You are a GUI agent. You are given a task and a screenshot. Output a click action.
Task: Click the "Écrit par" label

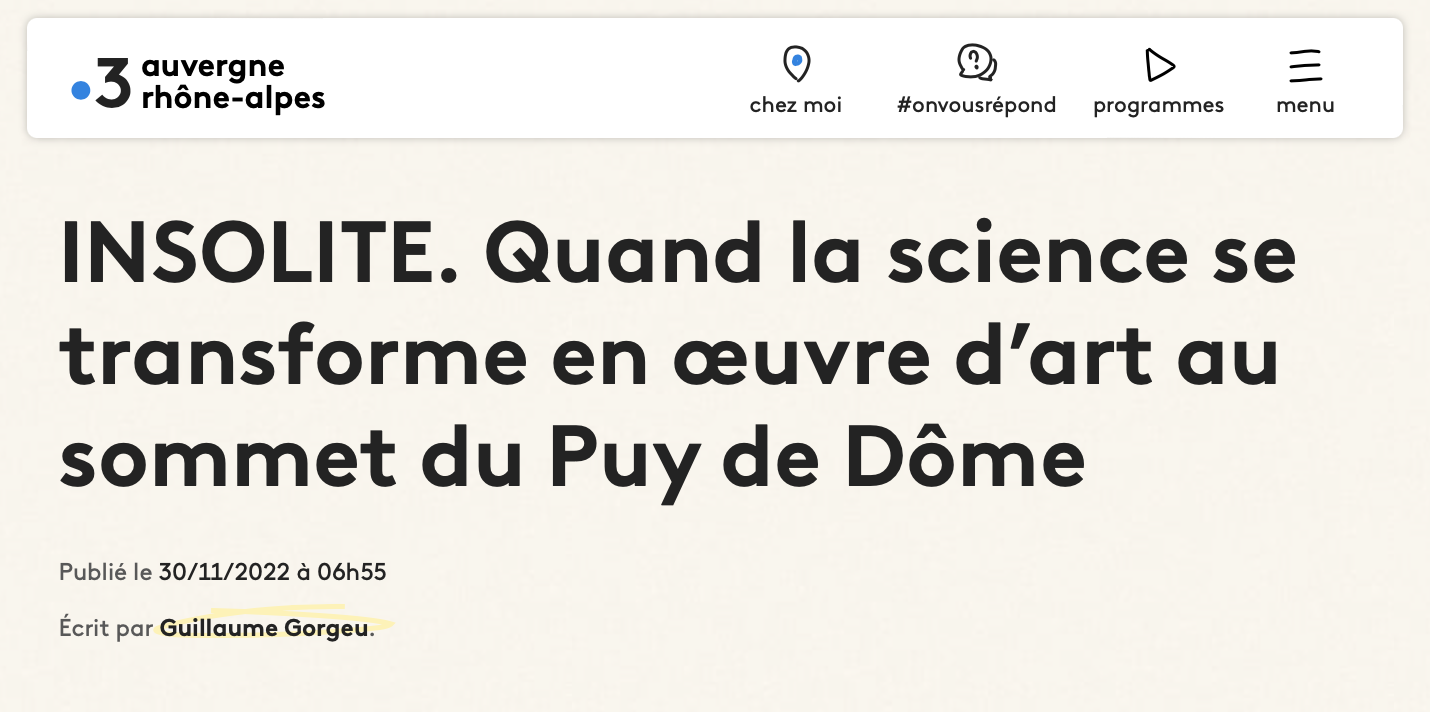tap(106, 629)
